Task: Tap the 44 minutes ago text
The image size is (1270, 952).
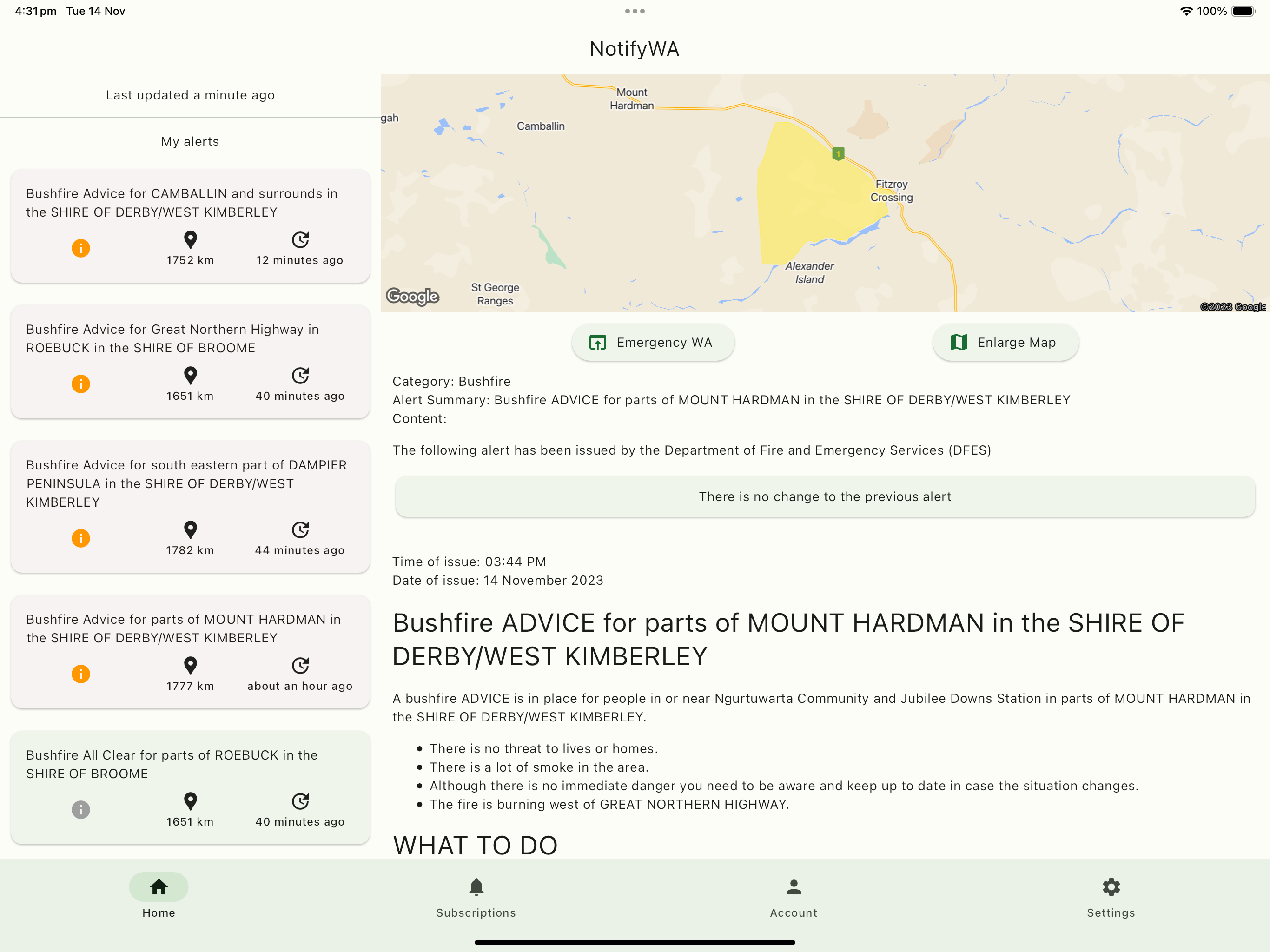Action: (300, 550)
